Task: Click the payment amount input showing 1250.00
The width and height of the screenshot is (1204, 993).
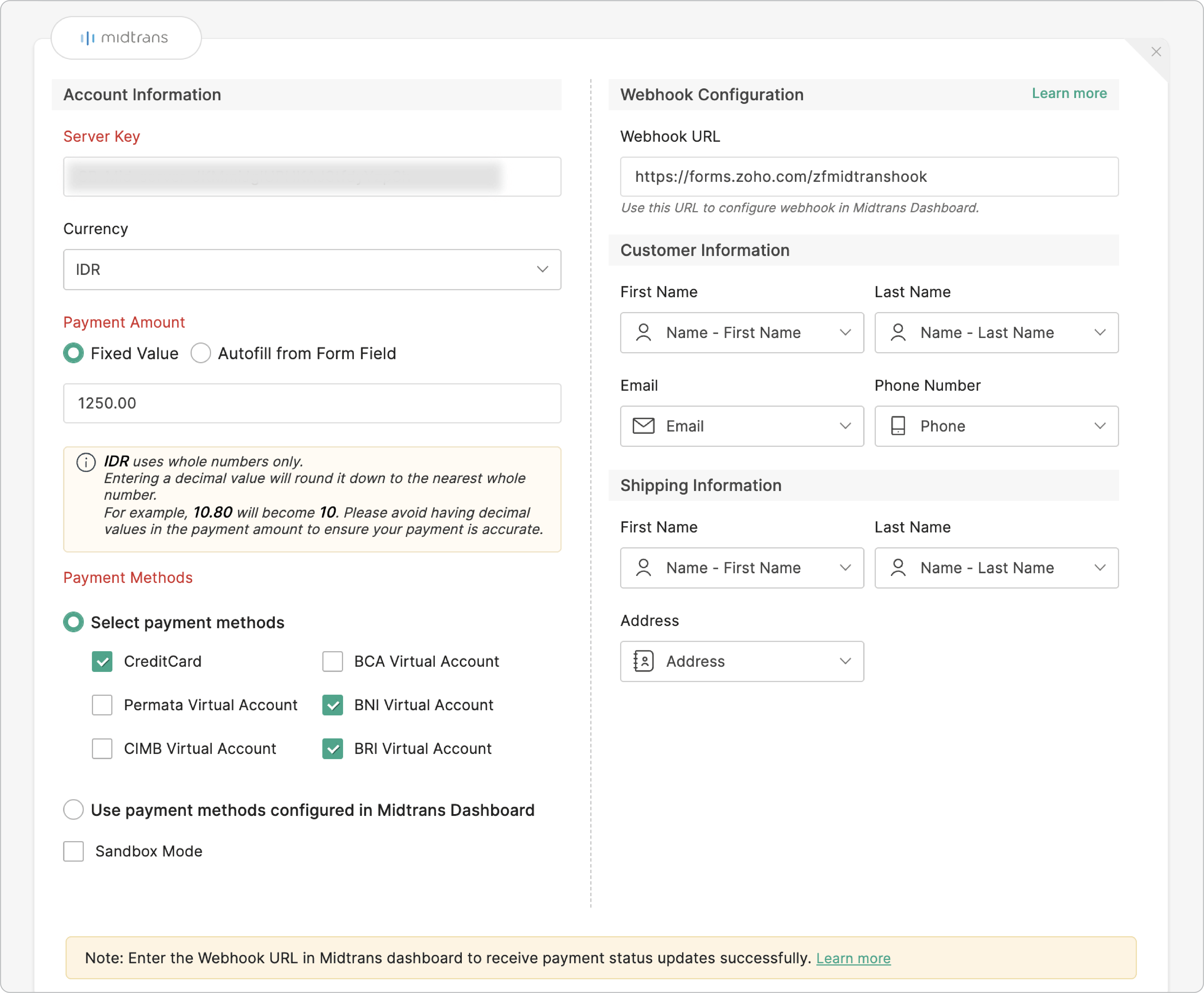Action: click(x=312, y=403)
